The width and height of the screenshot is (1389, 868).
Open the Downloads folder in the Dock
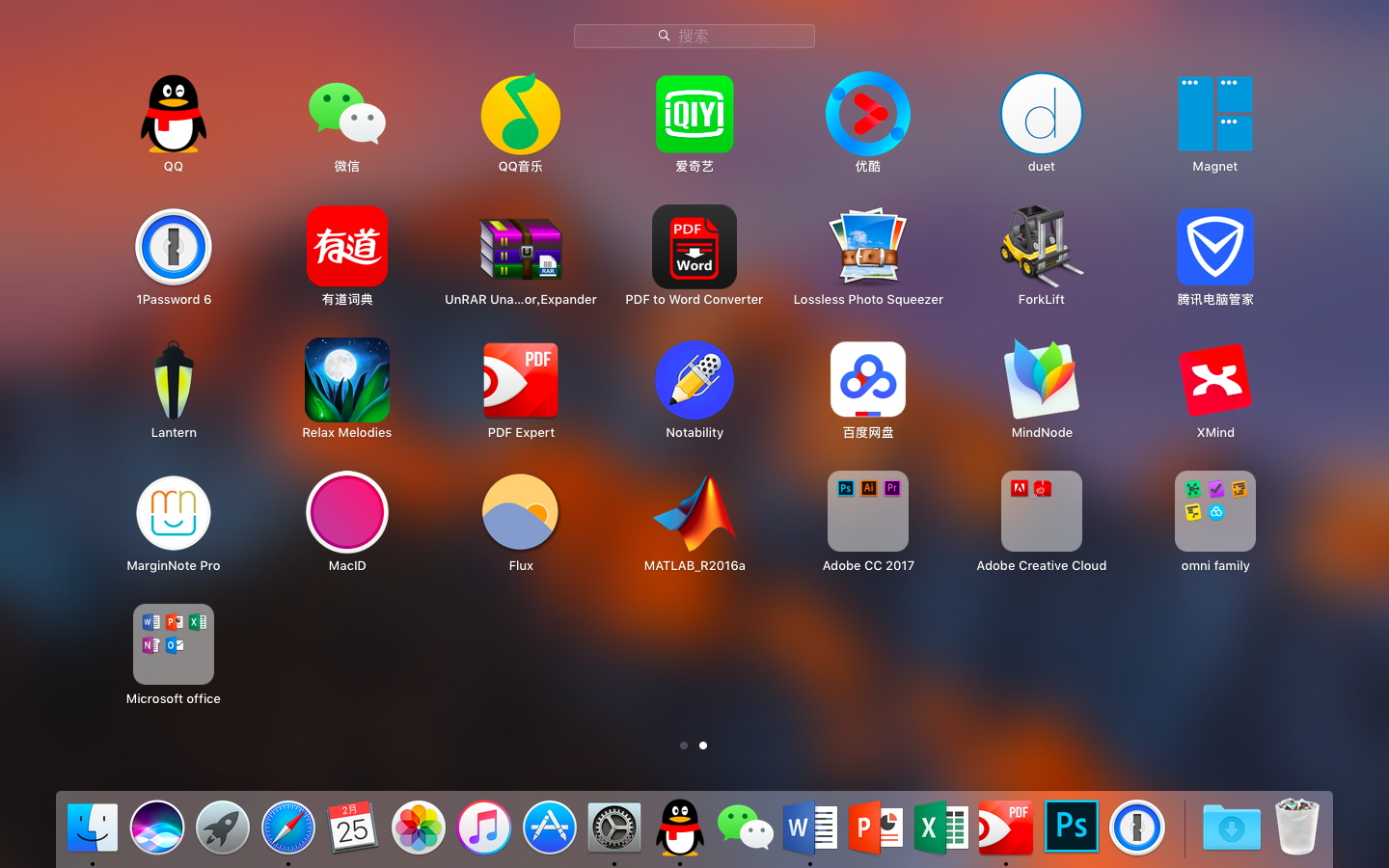[1232, 827]
